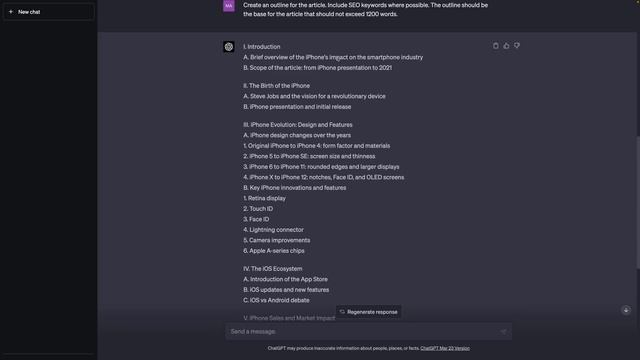The width and height of the screenshot is (640, 360).
Task: Click the purple MA user avatar
Action: coord(229,6)
